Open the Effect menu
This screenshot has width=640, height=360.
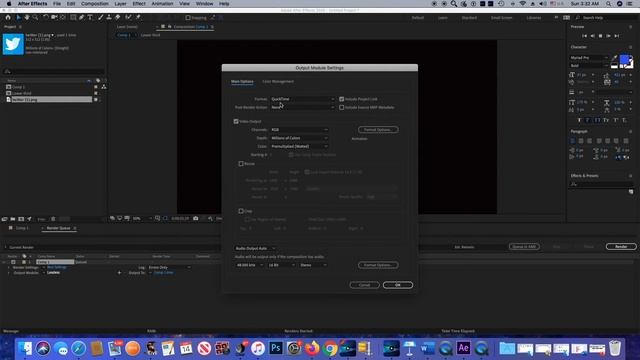139,4
